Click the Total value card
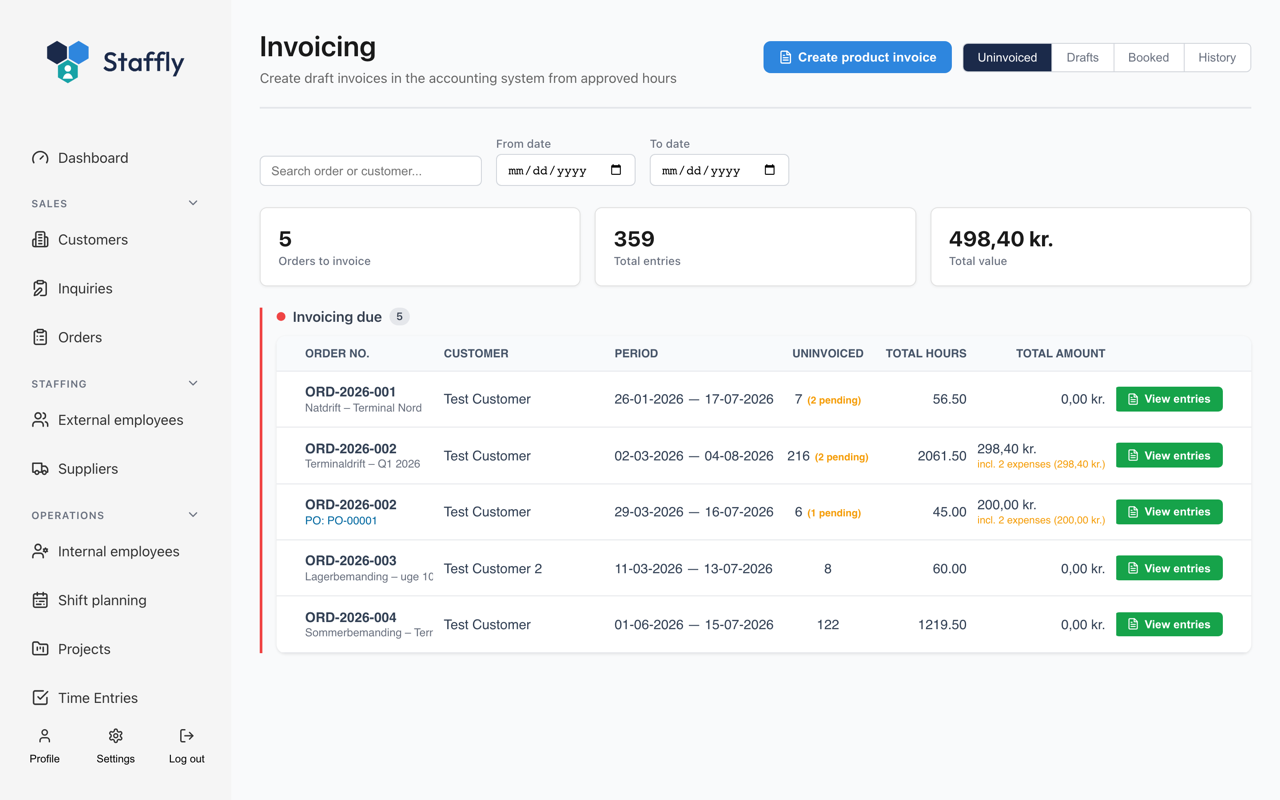This screenshot has width=1280, height=800. (x=1091, y=247)
